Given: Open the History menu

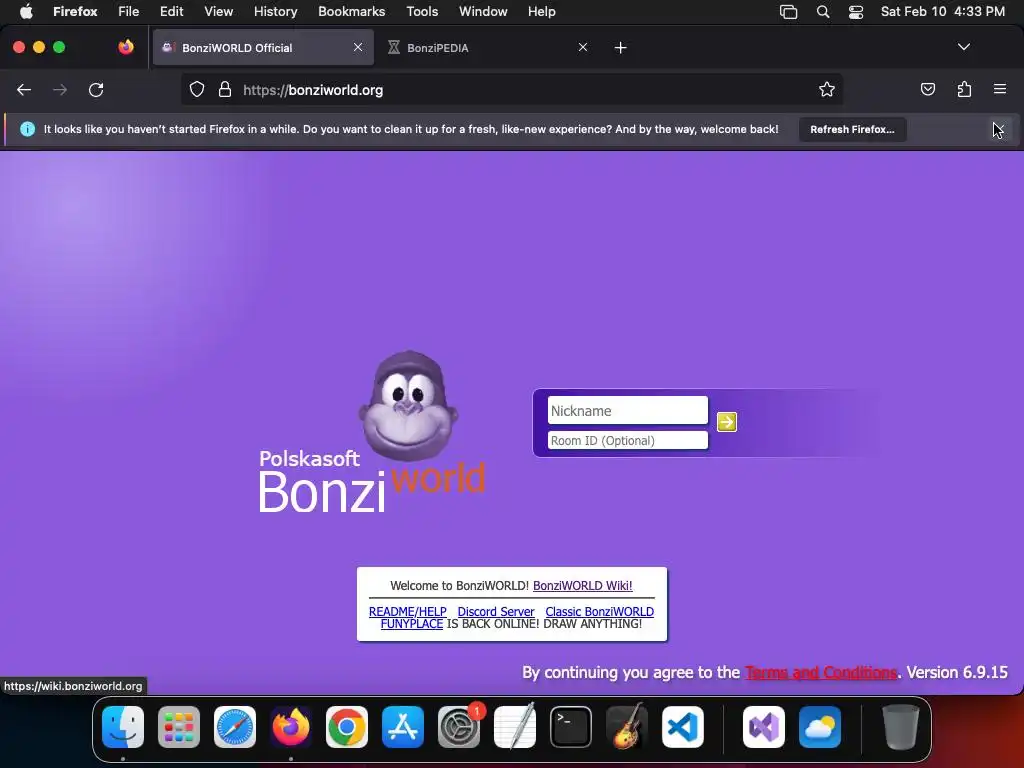Looking at the screenshot, I should [275, 12].
